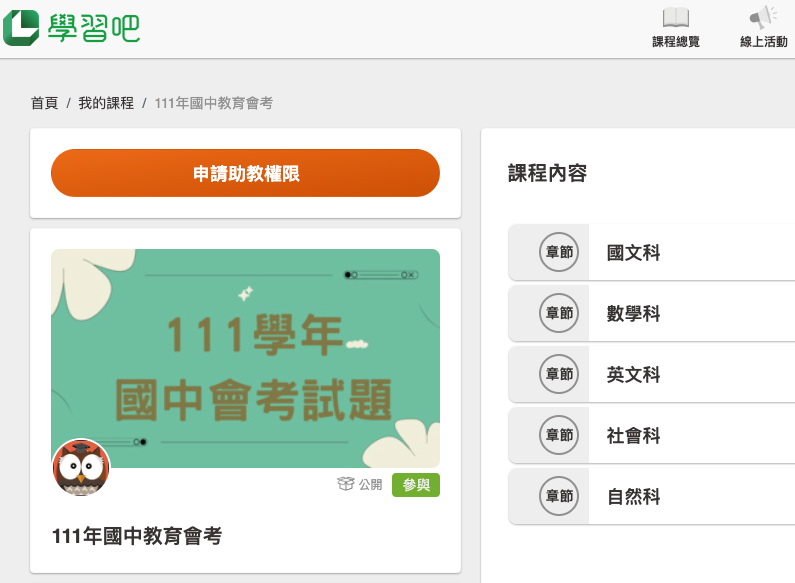The image size is (795, 583).
Task: Open the 學習吧 logo home link
Action: 71,28
